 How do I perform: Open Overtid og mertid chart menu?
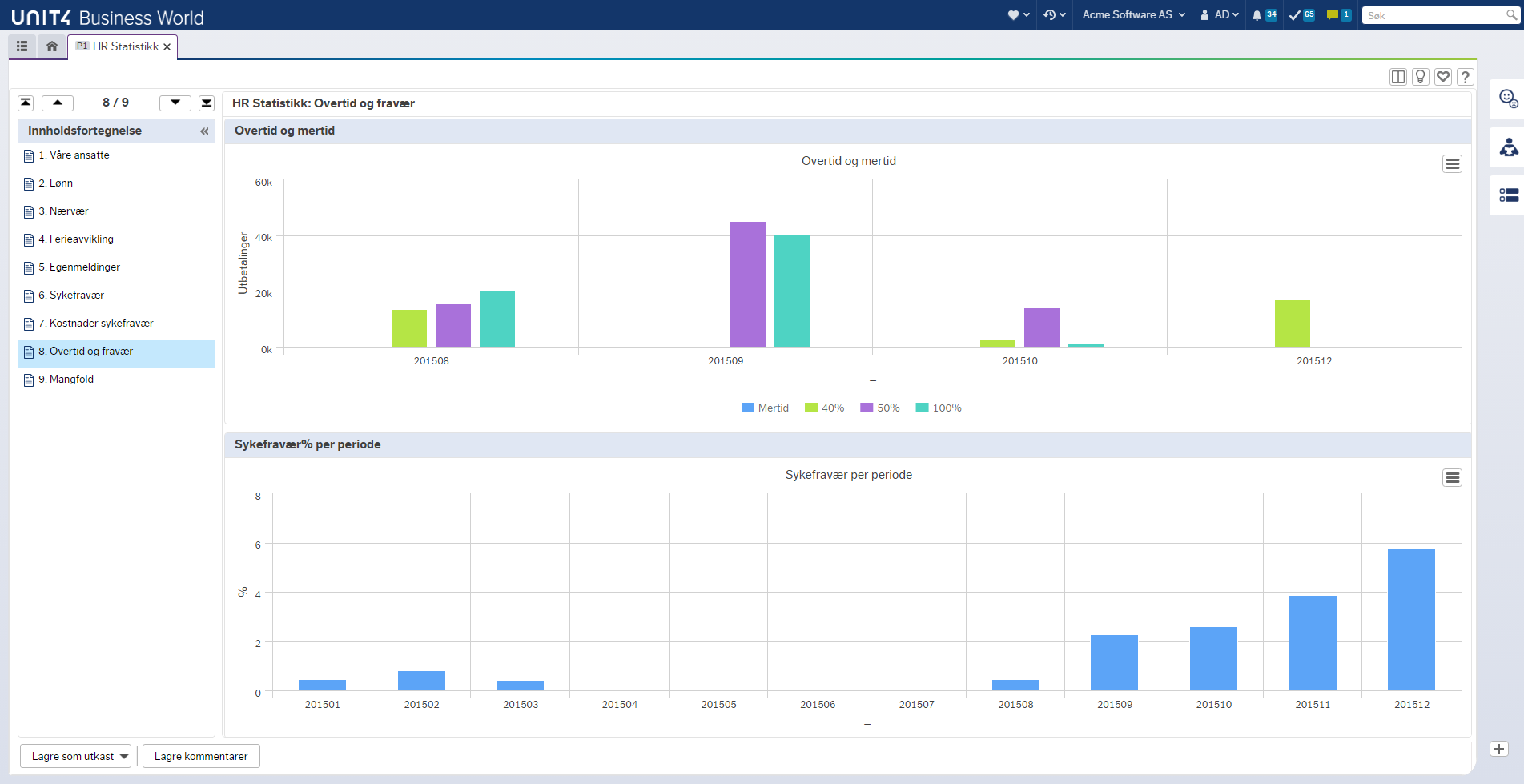[1452, 164]
